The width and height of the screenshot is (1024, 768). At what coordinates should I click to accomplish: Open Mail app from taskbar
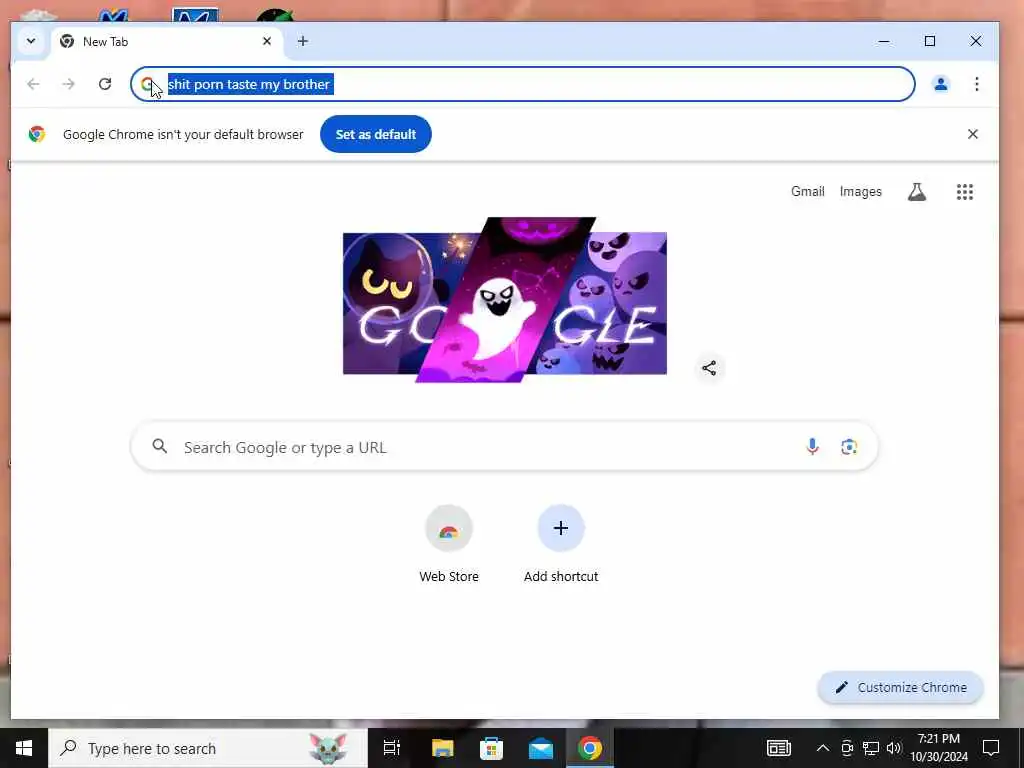click(x=541, y=748)
